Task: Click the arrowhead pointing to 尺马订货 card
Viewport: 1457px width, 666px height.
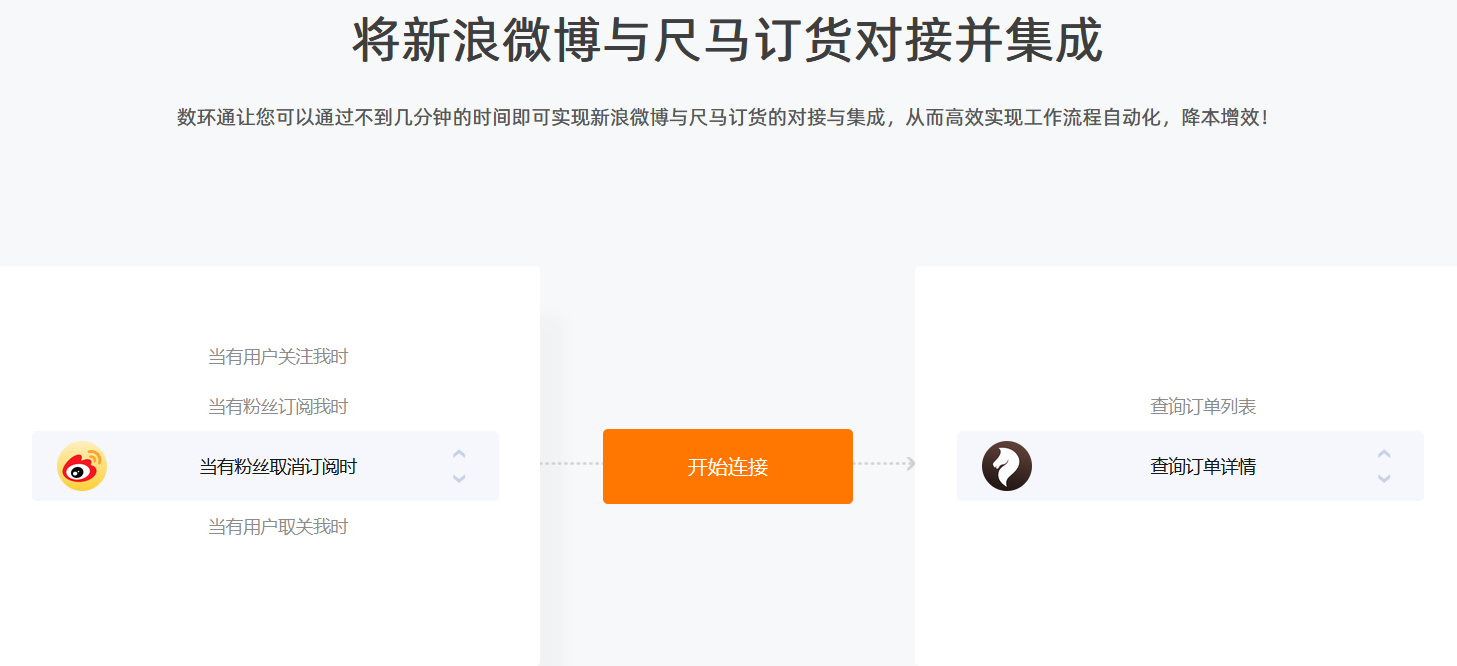Action: [910, 463]
